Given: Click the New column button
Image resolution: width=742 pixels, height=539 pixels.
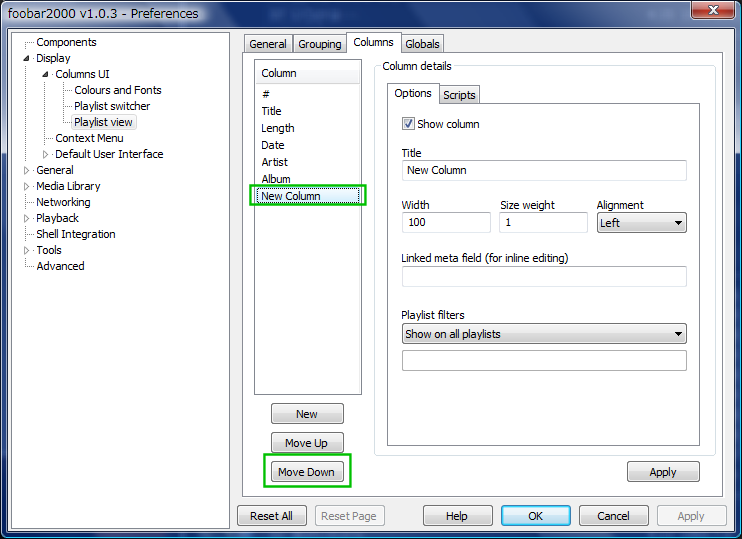Looking at the screenshot, I should [307, 414].
